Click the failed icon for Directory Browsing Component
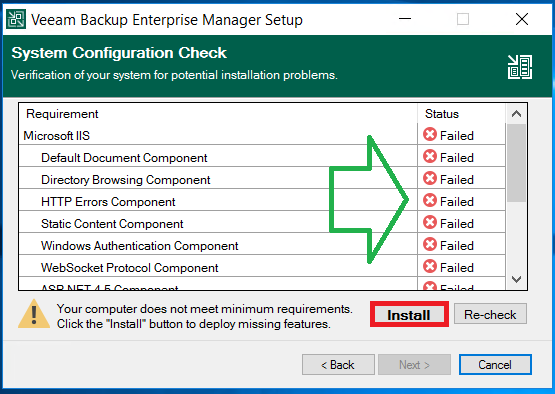The width and height of the screenshot is (555, 394). click(430, 178)
